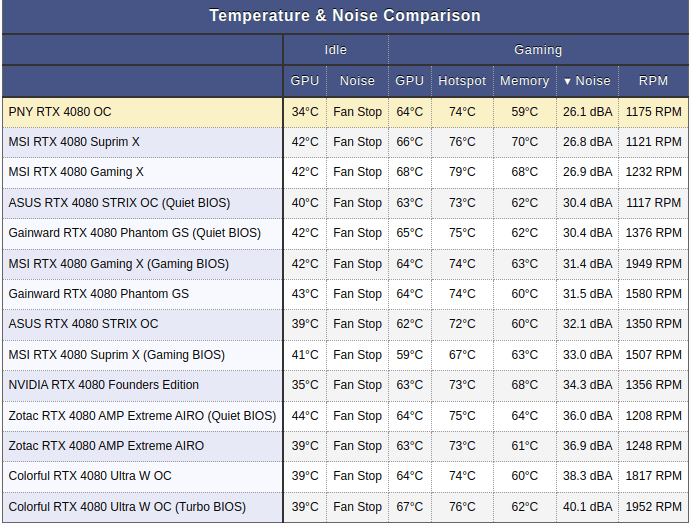Image resolution: width=691 pixels, height=527 pixels.
Task: Click the 33.0 dBA noise value
Action: pos(587,355)
